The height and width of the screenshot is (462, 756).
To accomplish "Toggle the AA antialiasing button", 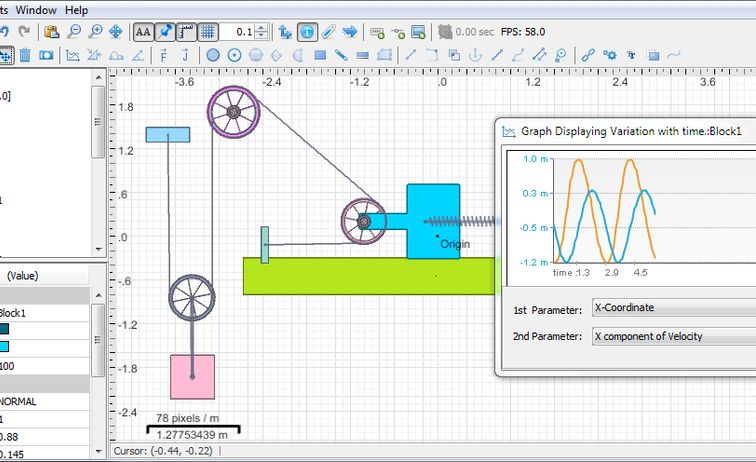I will [143, 32].
